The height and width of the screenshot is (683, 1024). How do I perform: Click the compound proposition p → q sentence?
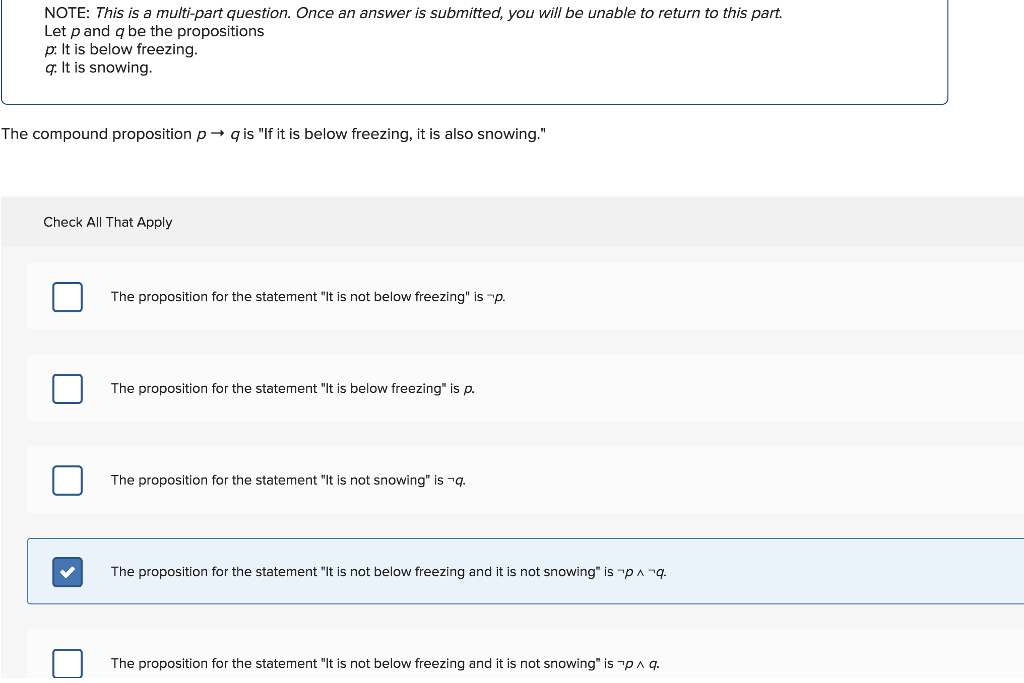[x=273, y=134]
